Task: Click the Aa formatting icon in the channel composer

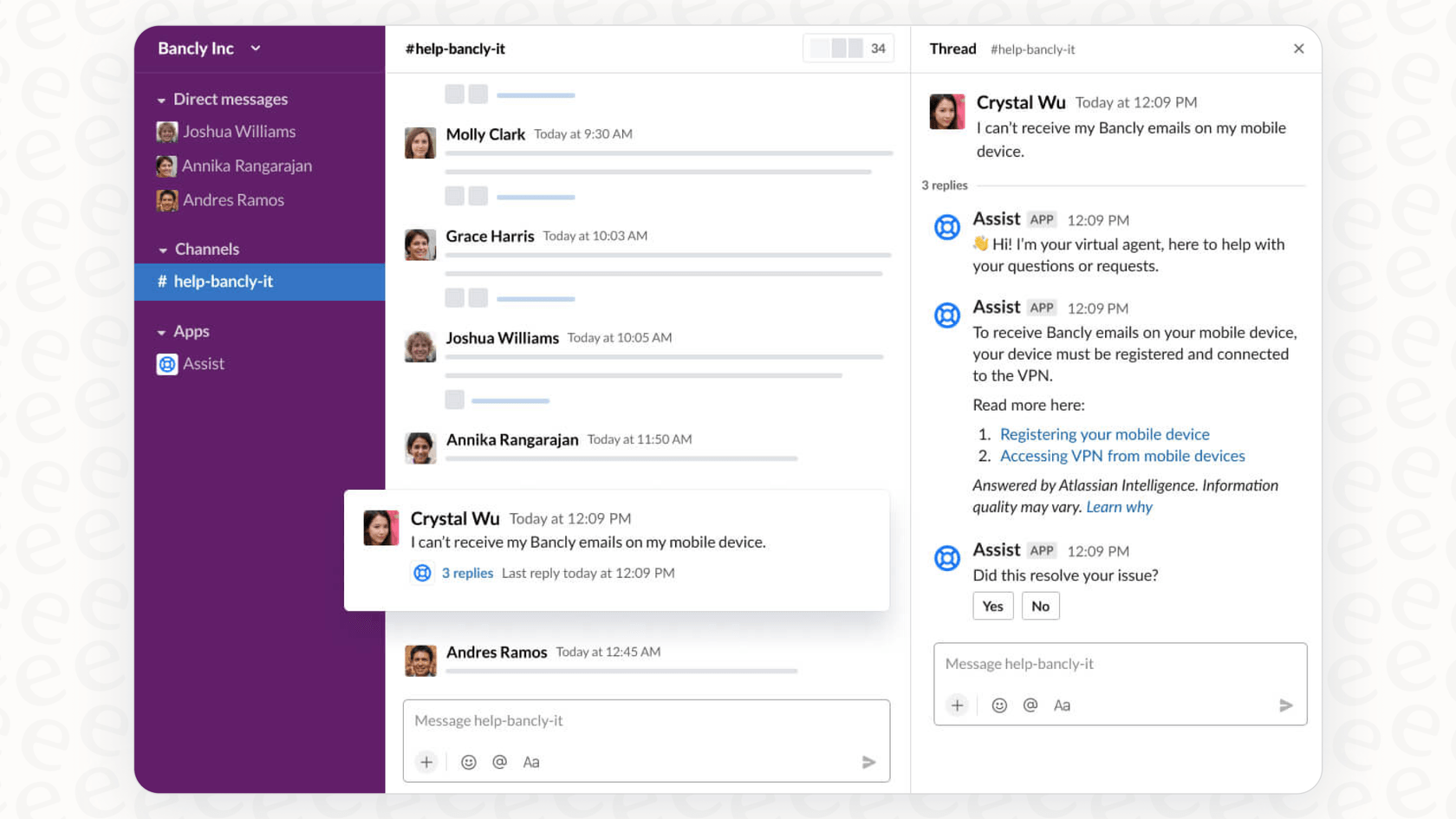Action: (x=531, y=762)
